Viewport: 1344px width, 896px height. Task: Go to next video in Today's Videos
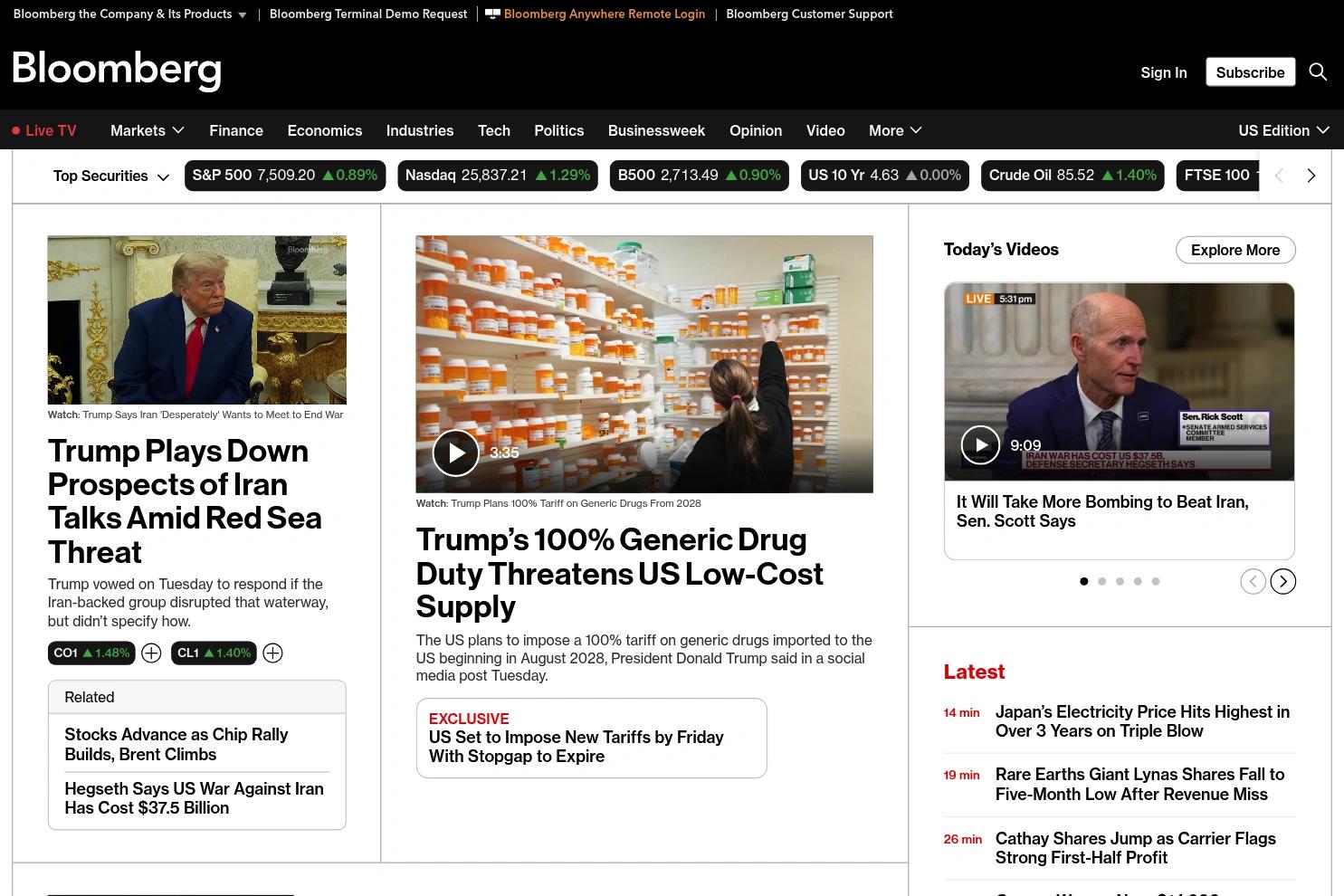coord(1283,581)
